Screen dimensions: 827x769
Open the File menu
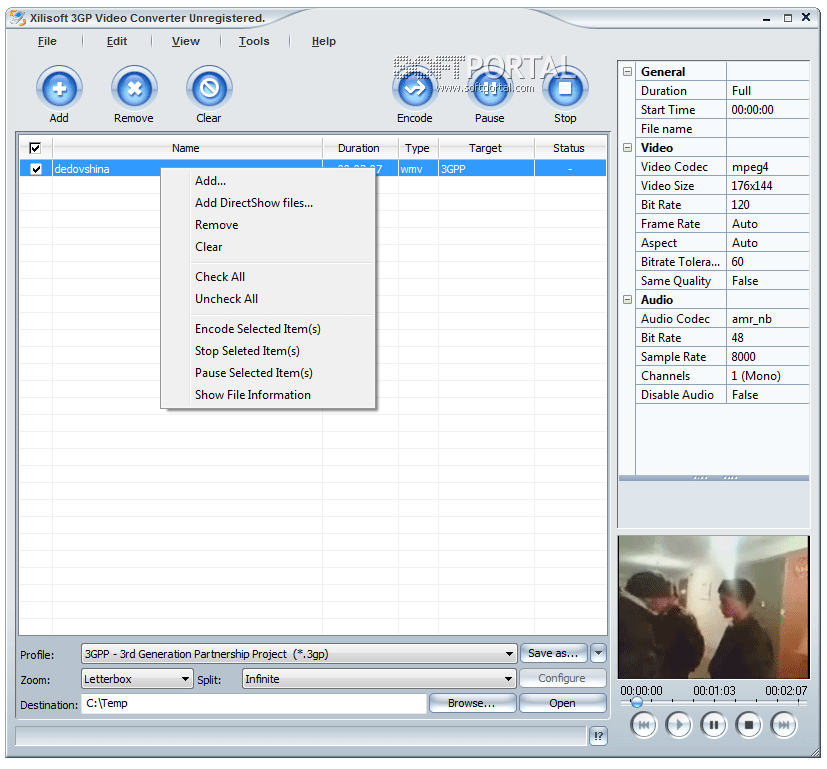pos(47,41)
